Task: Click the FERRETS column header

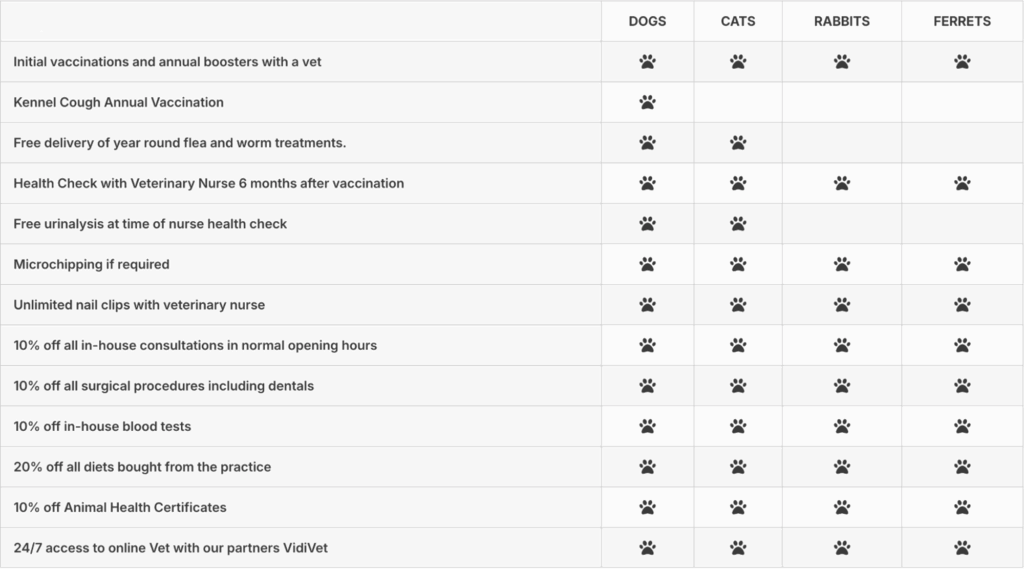Action: pyautogui.click(x=962, y=21)
